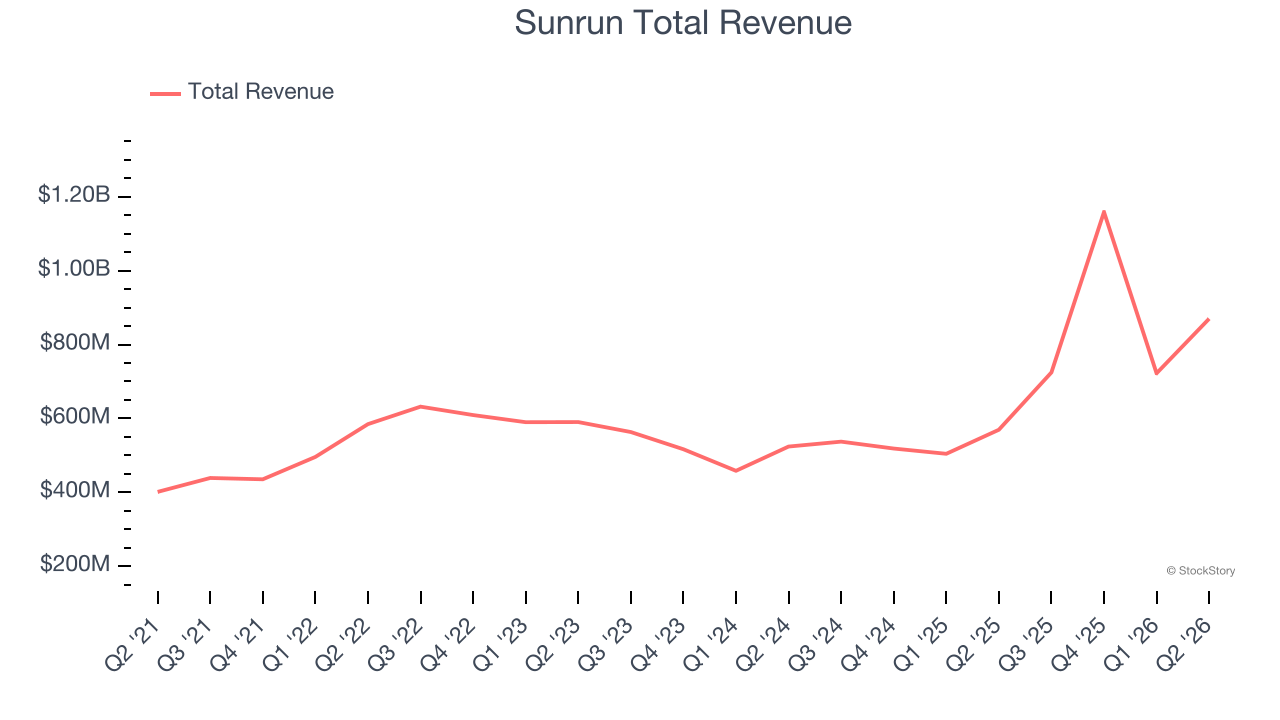Click the Q1 '26 dip on the line
The width and height of the screenshot is (1280, 720).
1156,373
